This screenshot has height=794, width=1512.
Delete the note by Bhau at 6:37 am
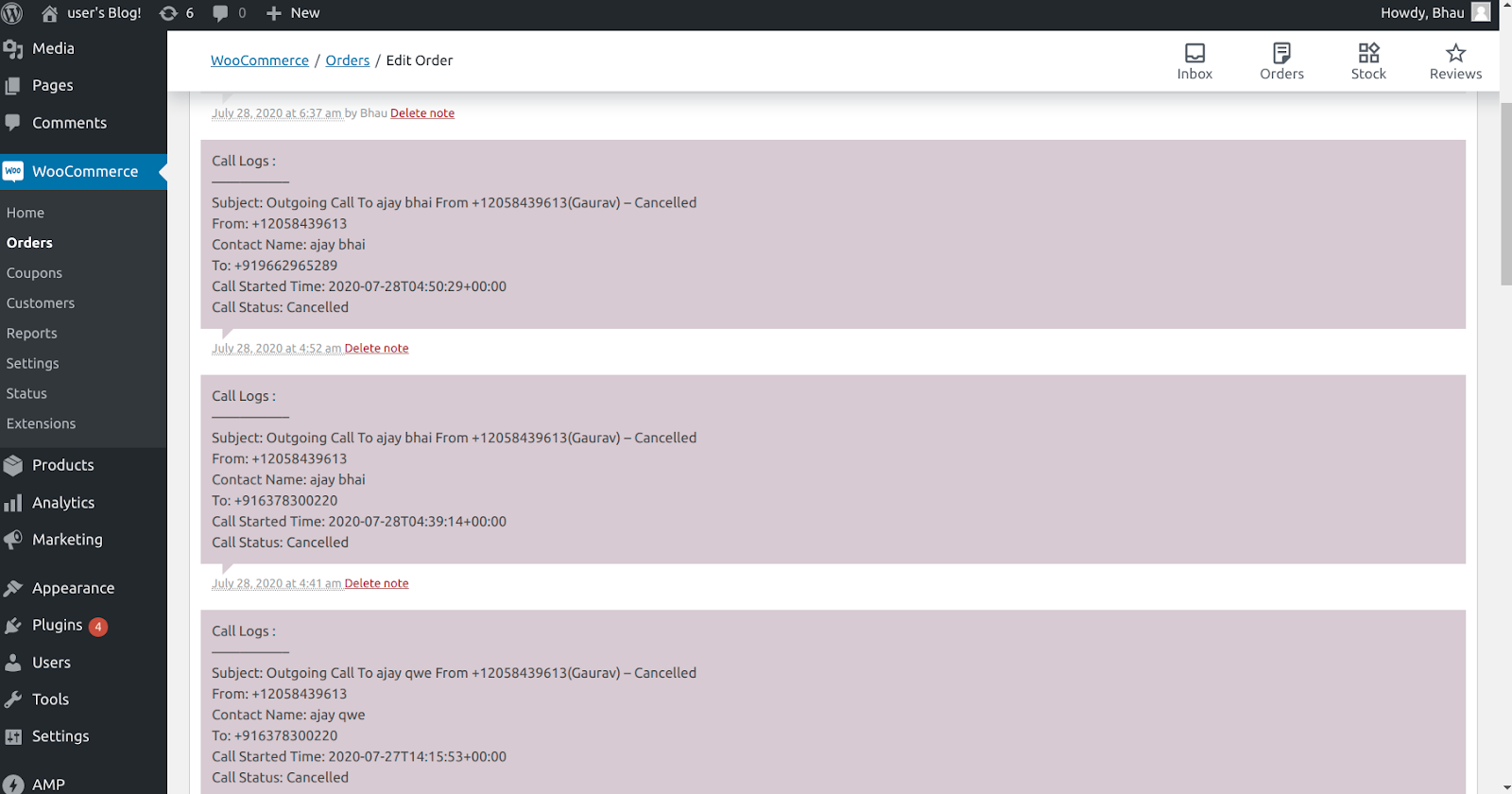pos(422,113)
